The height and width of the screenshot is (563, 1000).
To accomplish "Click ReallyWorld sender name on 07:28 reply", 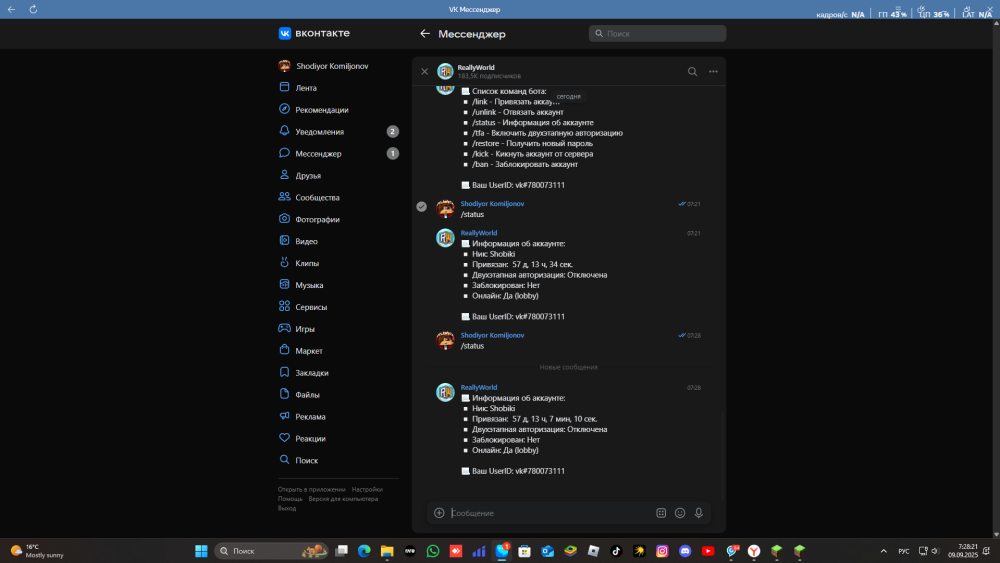I will point(479,387).
